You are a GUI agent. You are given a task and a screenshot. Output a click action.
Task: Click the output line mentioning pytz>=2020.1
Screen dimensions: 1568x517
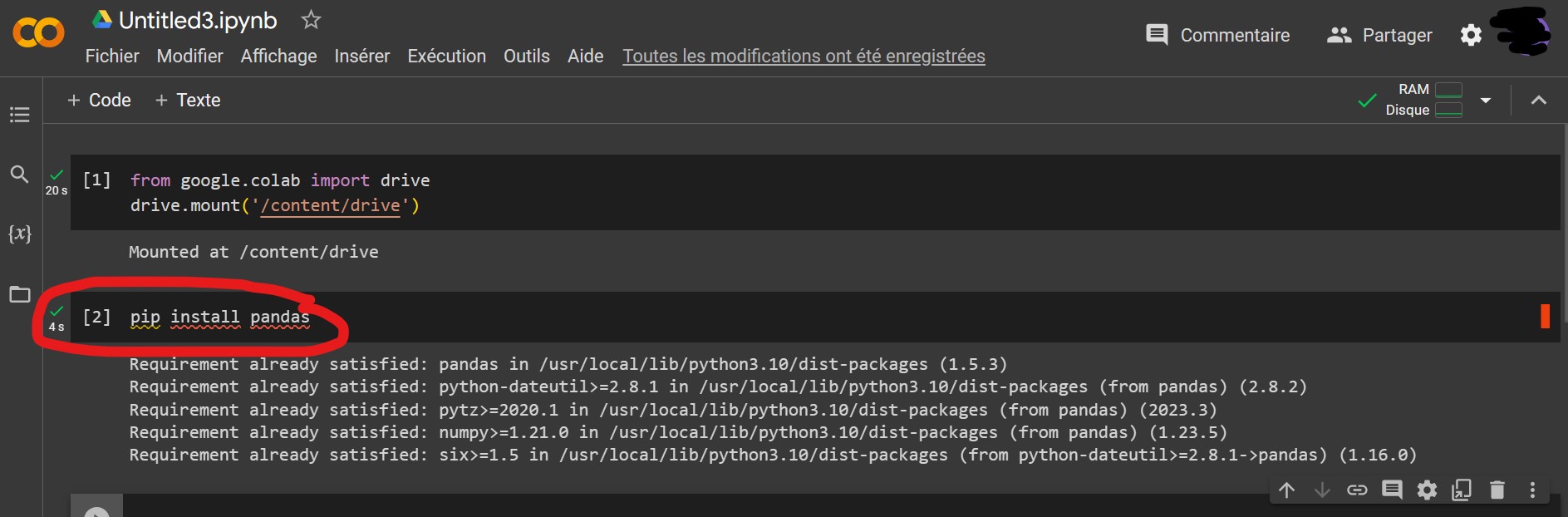pos(673,410)
